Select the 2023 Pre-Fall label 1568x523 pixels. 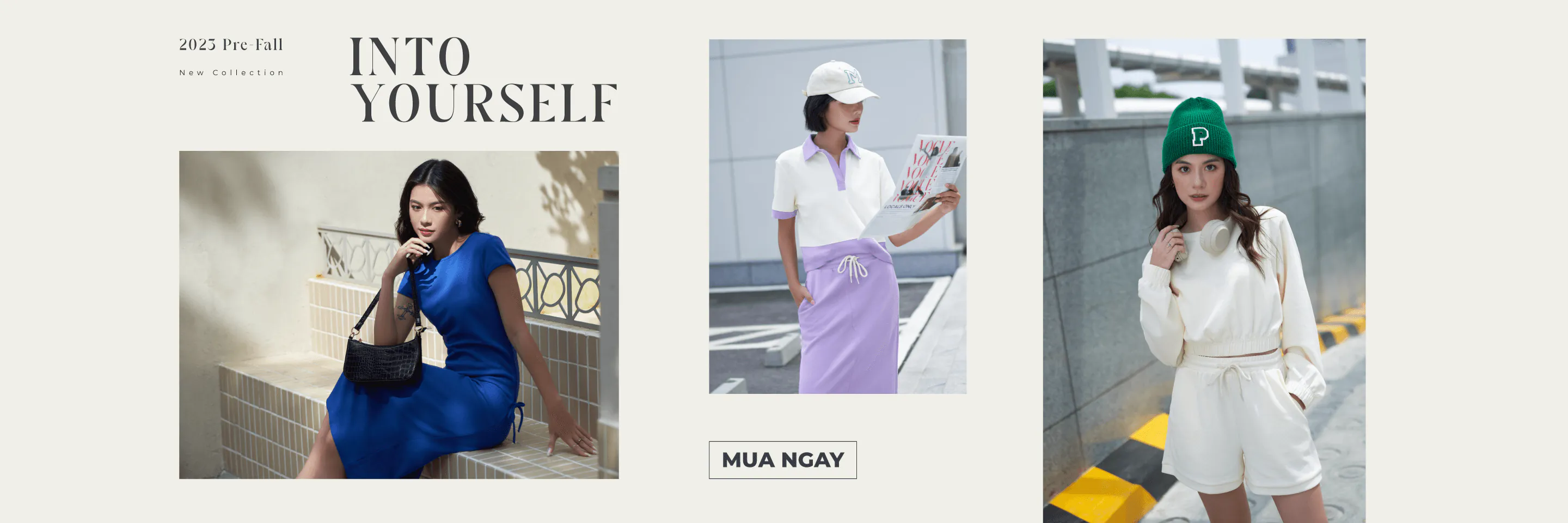[x=231, y=45]
